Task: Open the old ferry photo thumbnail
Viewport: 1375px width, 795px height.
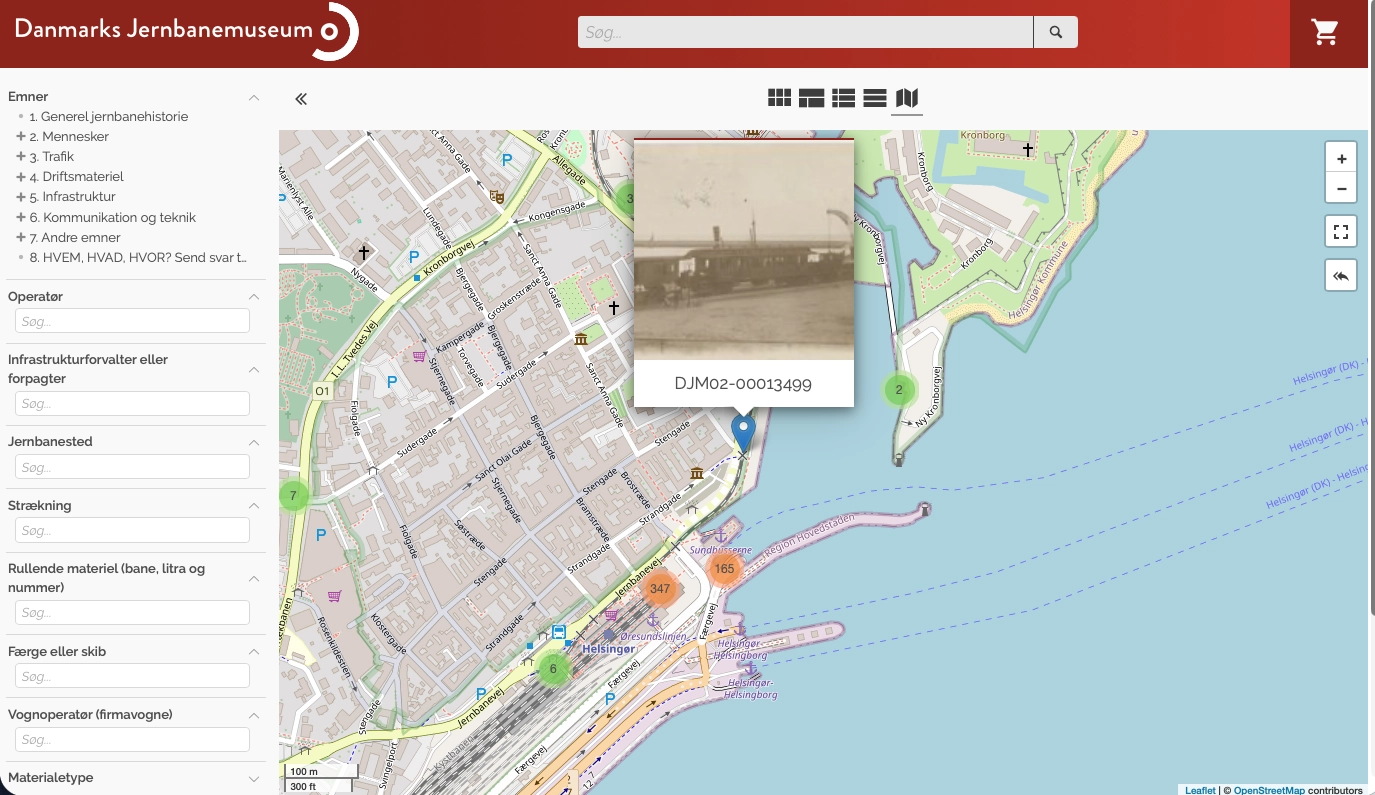Action: coord(744,250)
